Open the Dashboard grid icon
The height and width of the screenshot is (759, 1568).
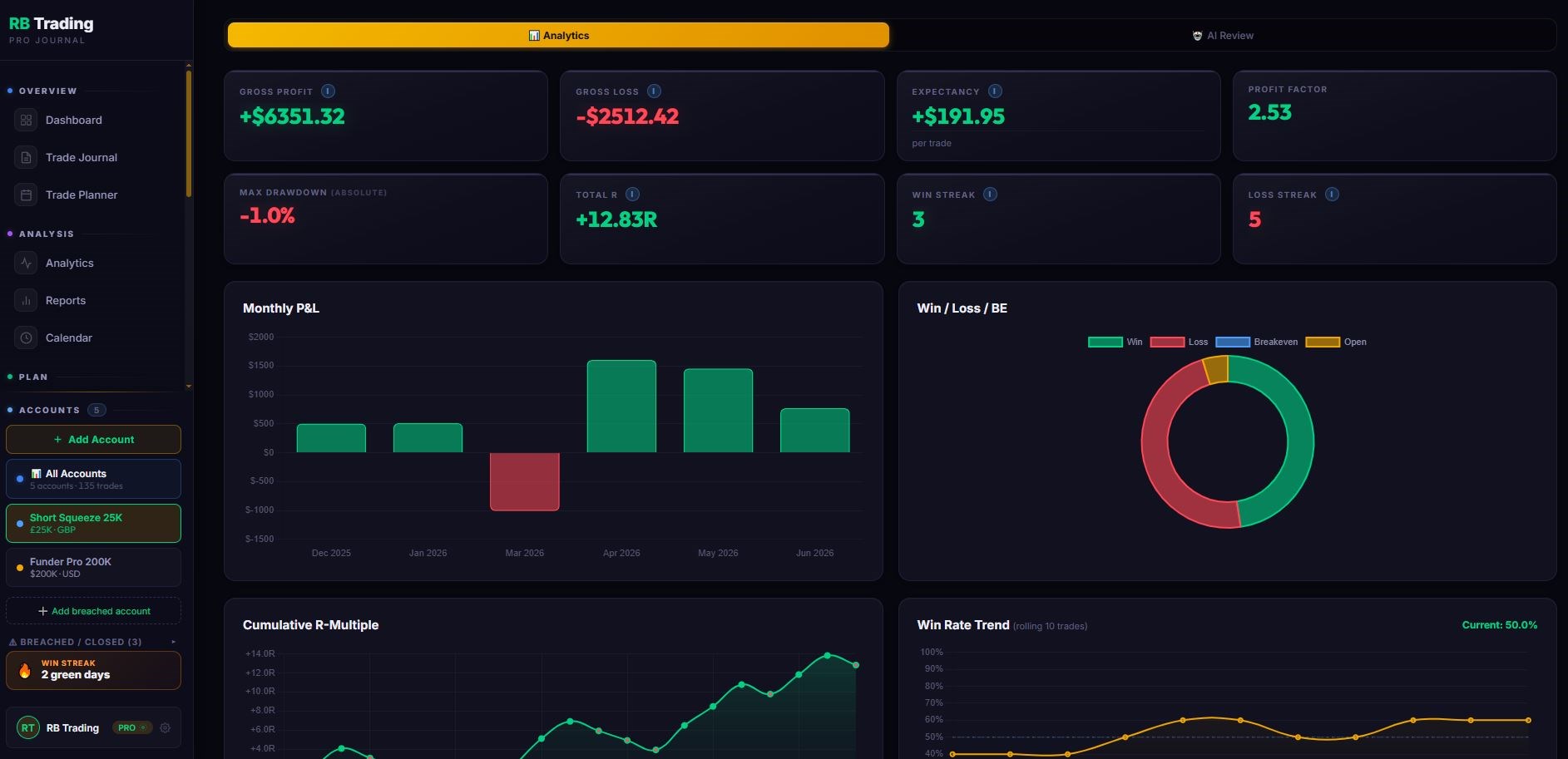tap(26, 120)
